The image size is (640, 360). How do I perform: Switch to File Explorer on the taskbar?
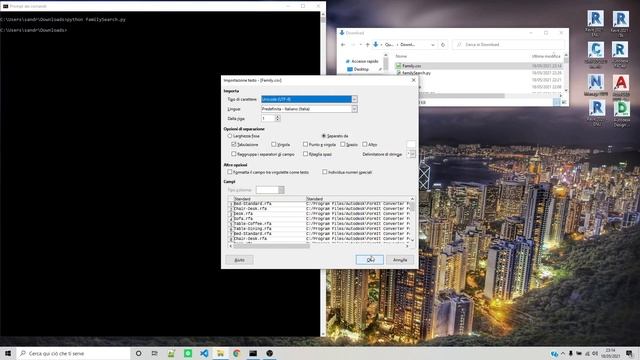pyautogui.click(x=220, y=353)
